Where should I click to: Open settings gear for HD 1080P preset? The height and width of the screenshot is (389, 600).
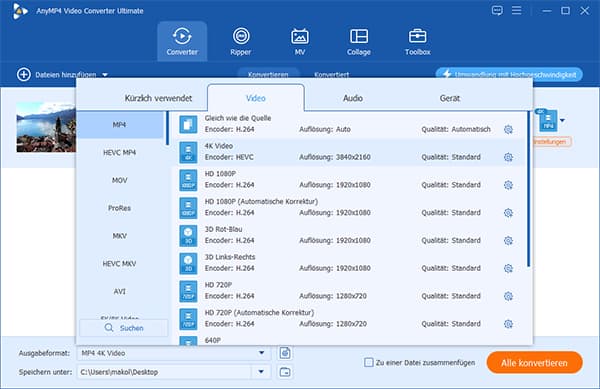point(508,185)
